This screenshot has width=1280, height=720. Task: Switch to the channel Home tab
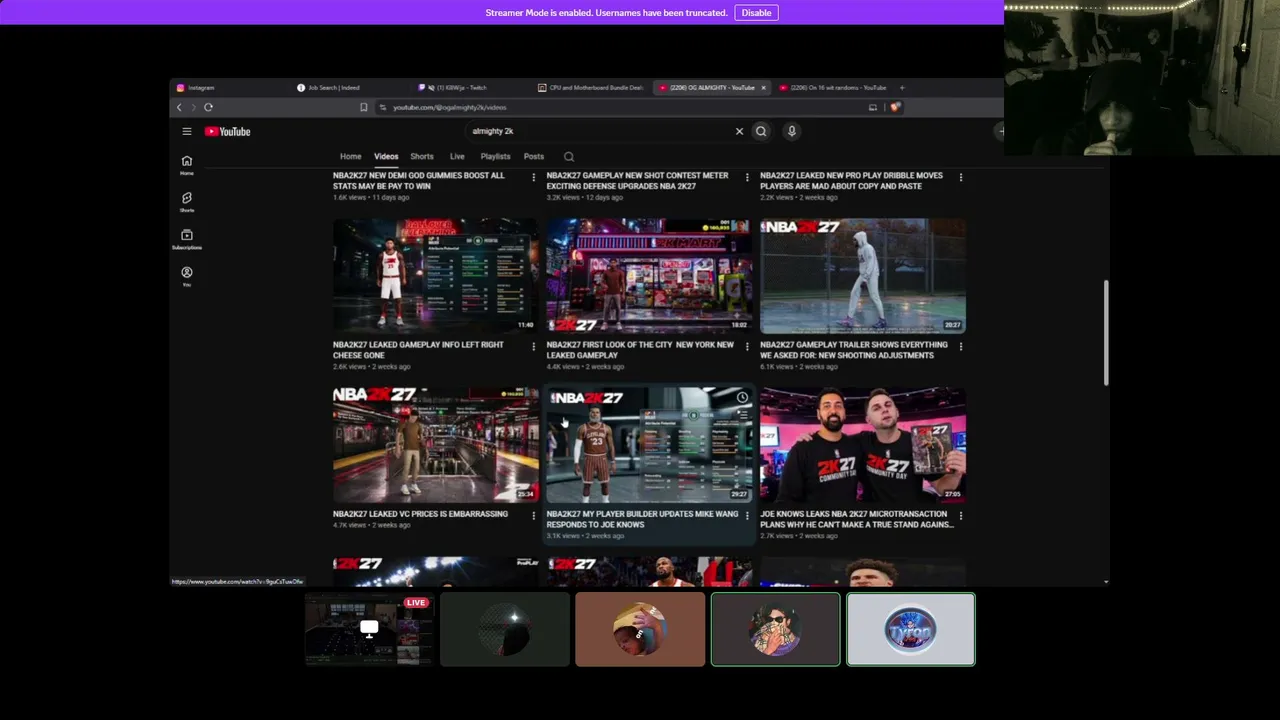[x=350, y=157]
